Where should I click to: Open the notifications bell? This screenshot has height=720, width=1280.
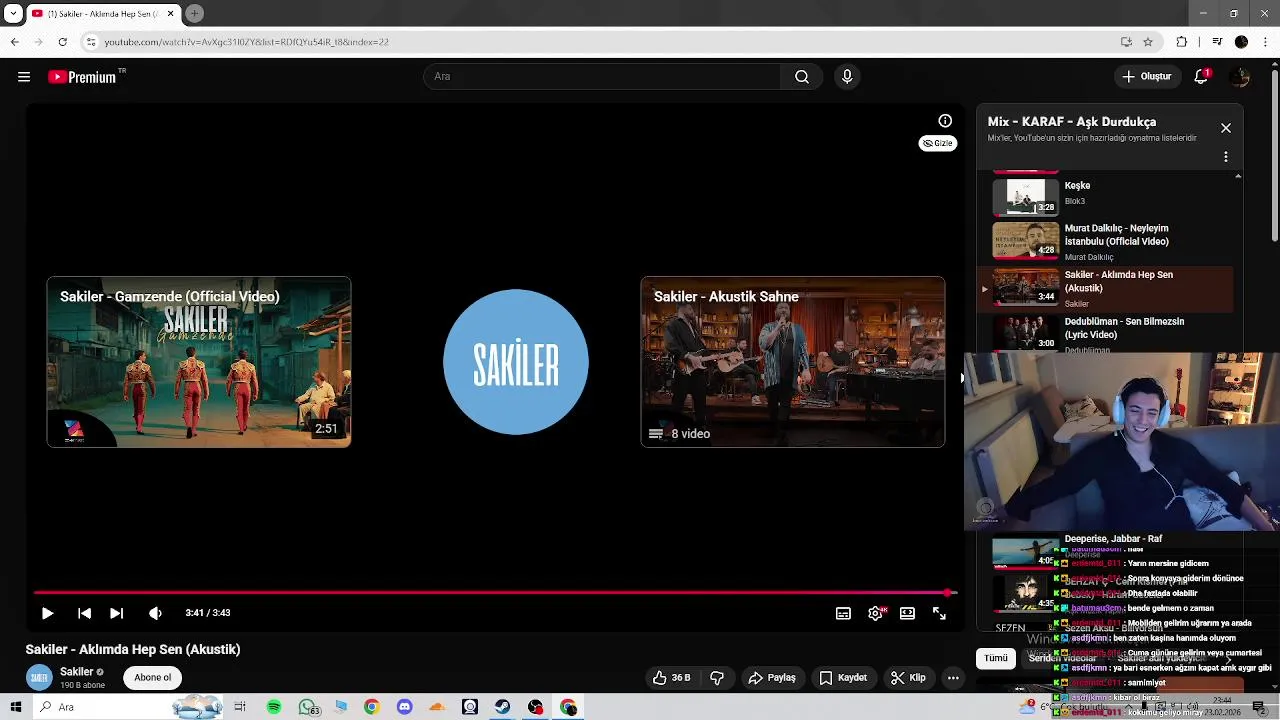pos(1202,77)
